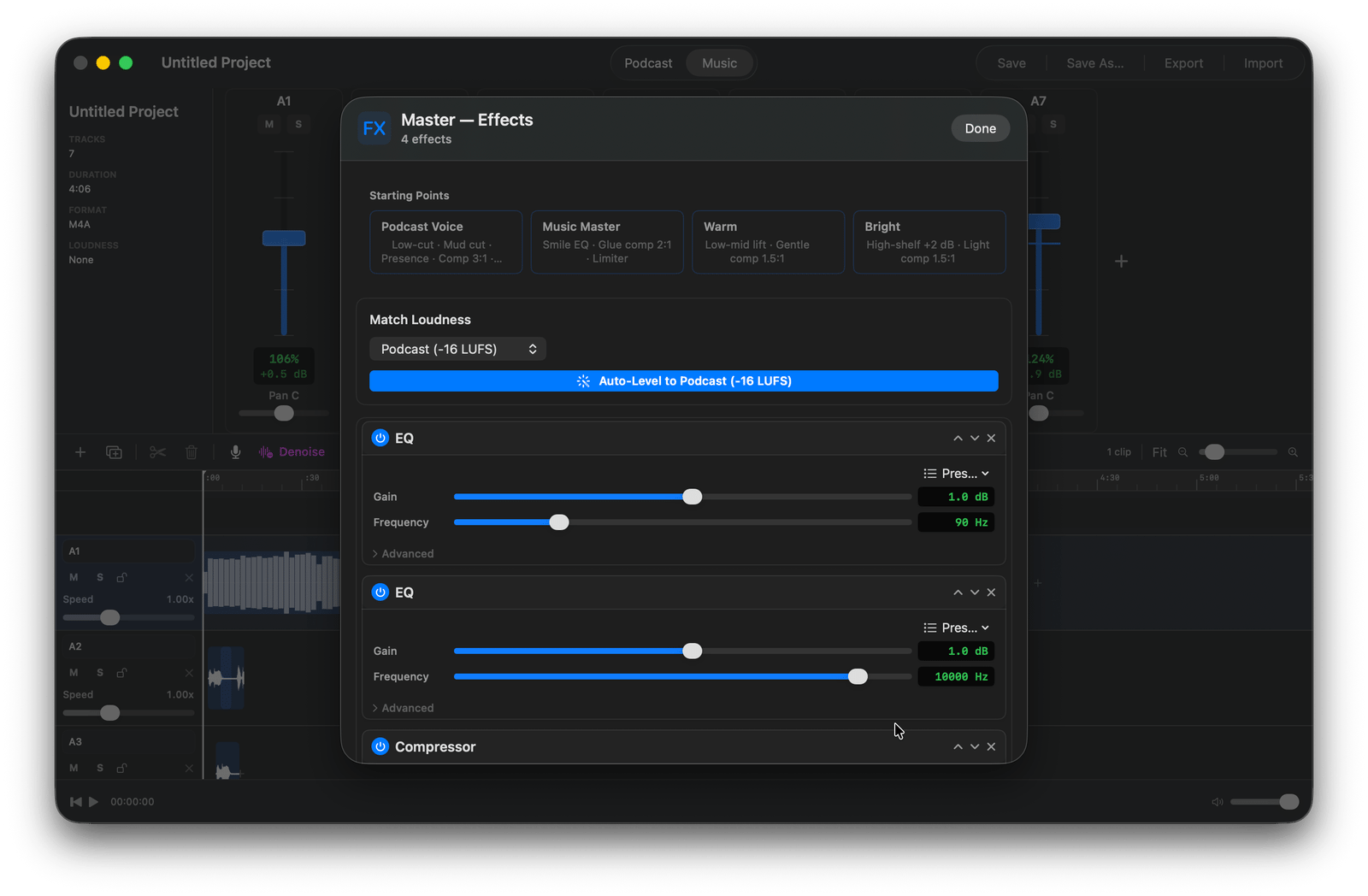Click the 10000 Hz frequency value field
This screenshot has width=1368, height=896.
coord(956,677)
